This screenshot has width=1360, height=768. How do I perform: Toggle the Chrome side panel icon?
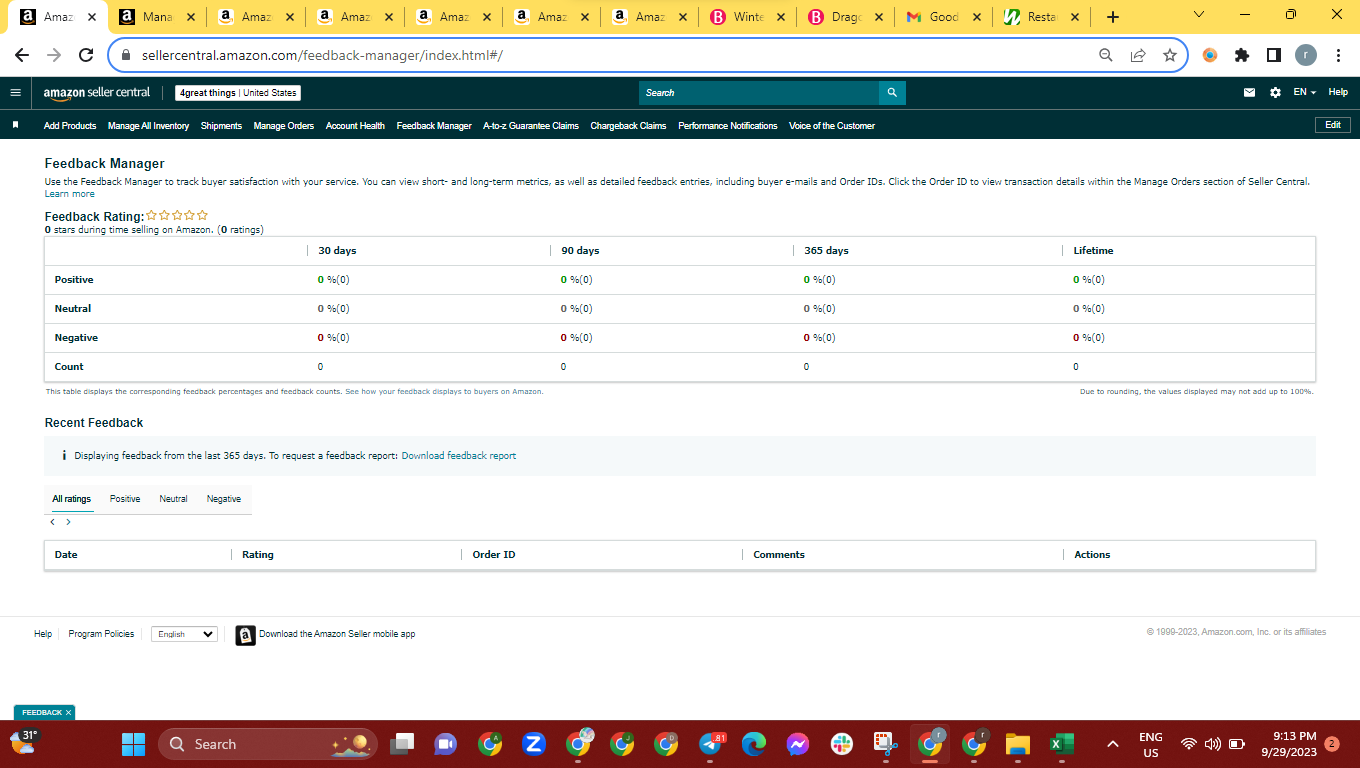1273,55
